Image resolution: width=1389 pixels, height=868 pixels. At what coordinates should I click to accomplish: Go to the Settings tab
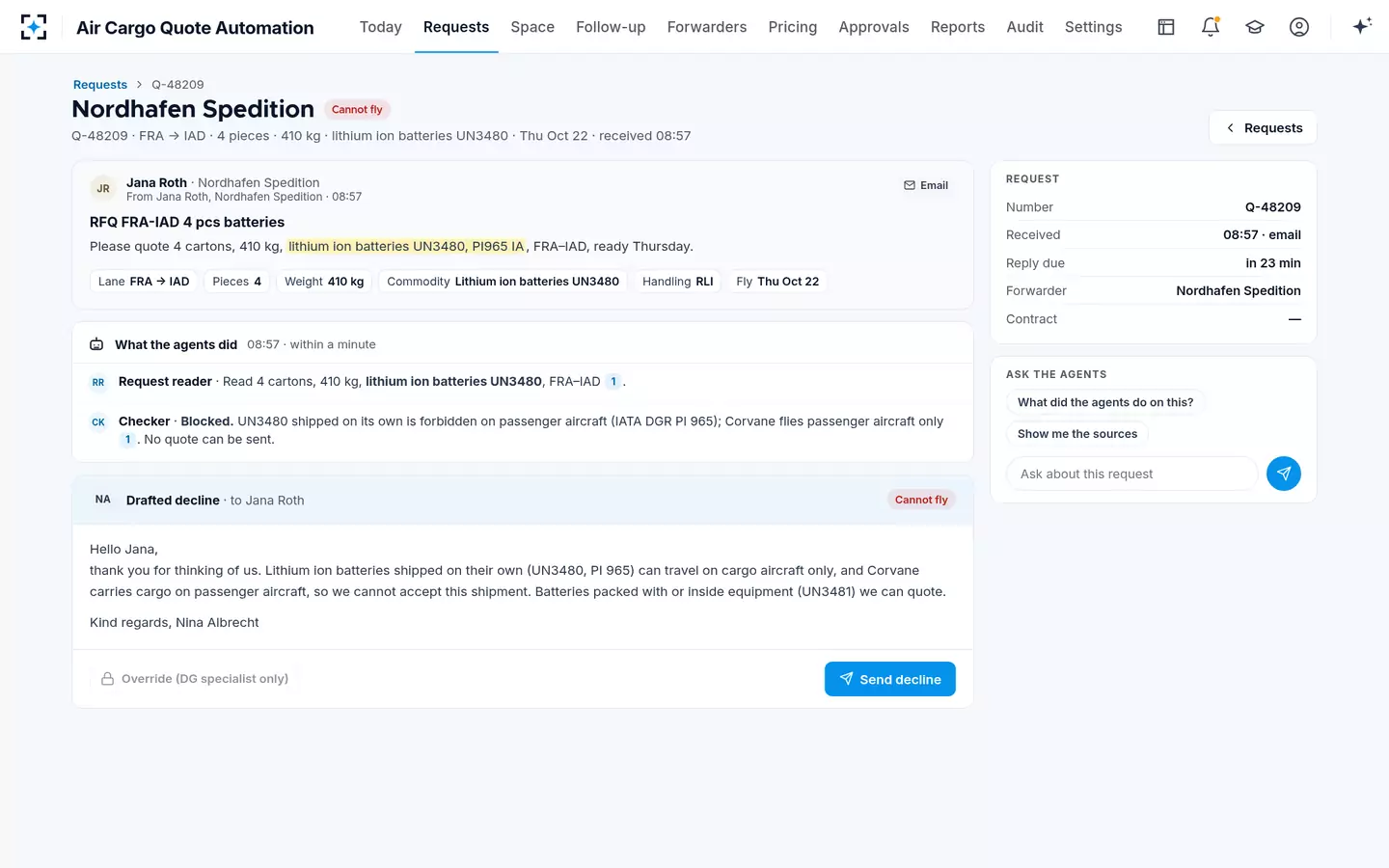[x=1094, y=27]
